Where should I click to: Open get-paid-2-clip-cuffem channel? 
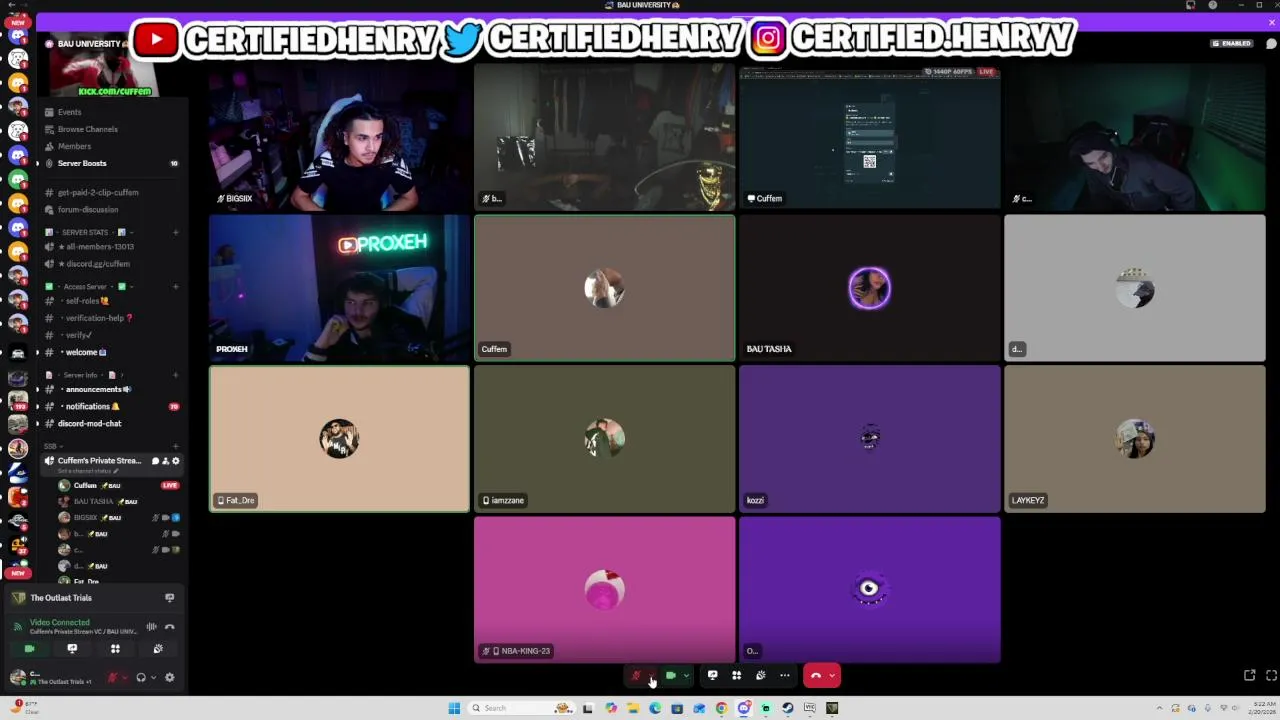coord(98,192)
